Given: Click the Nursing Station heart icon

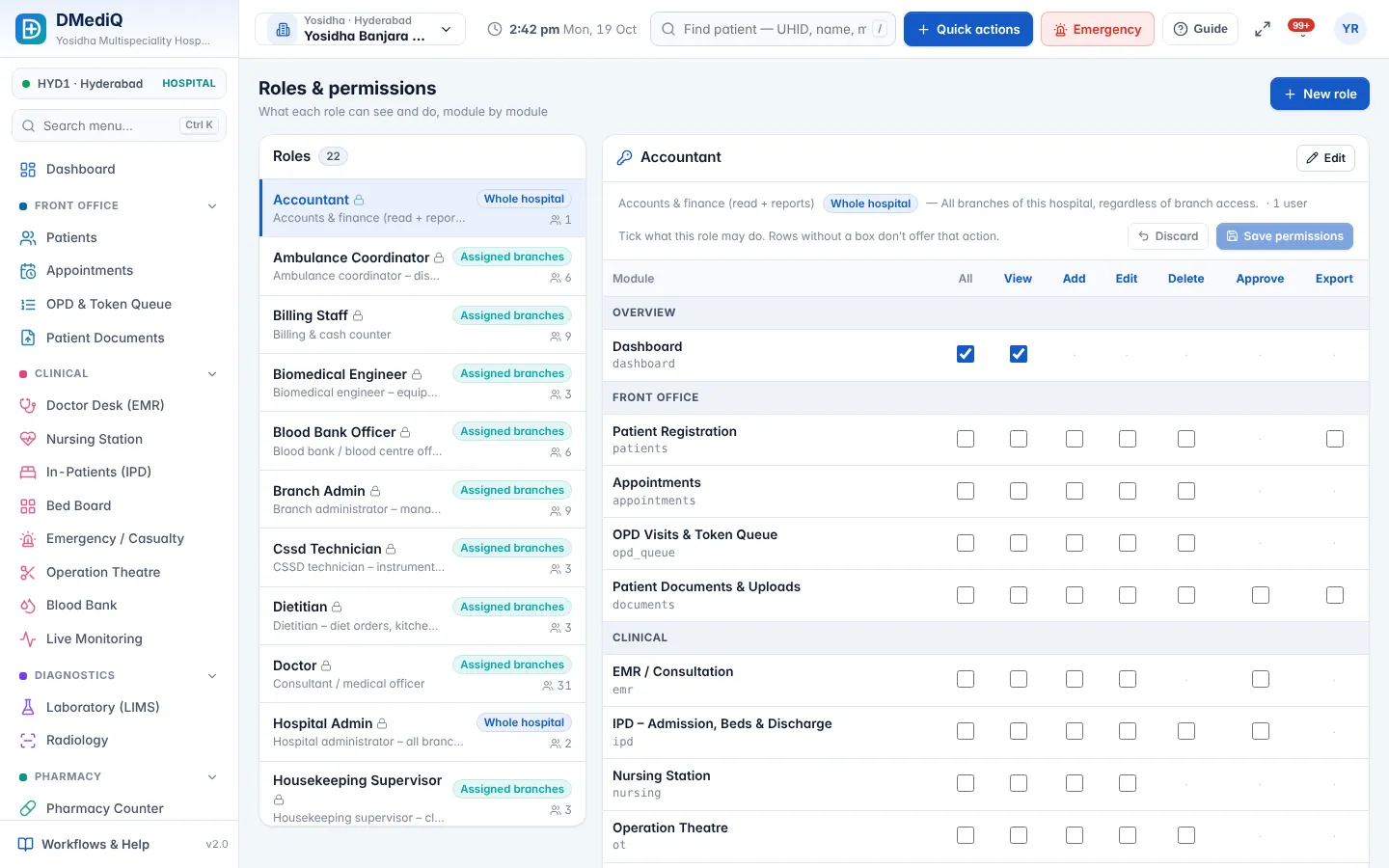Looking at the screenshot, I should click(28, 440).
